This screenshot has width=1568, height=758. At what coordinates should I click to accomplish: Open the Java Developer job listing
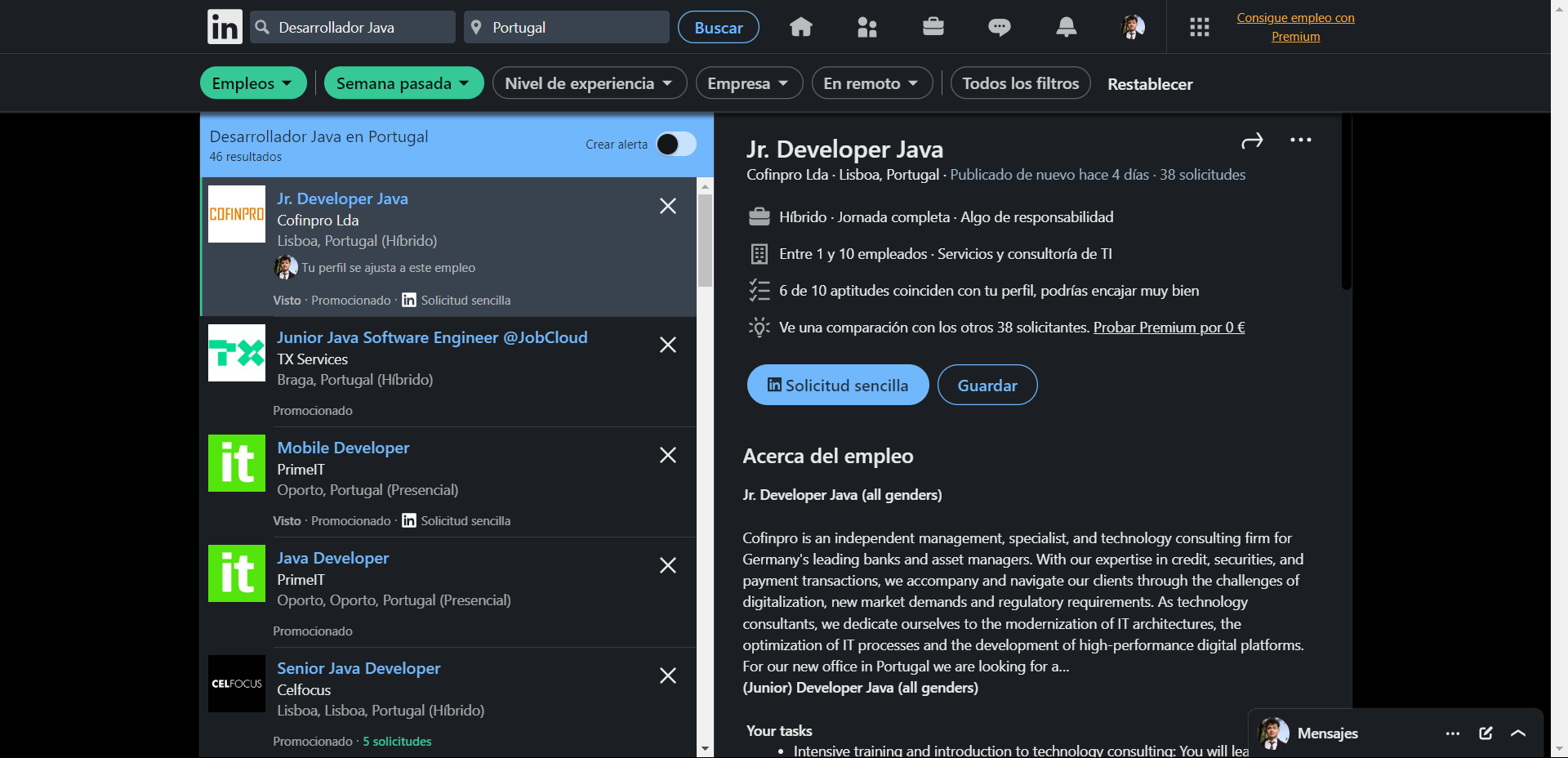click(332, 558)
